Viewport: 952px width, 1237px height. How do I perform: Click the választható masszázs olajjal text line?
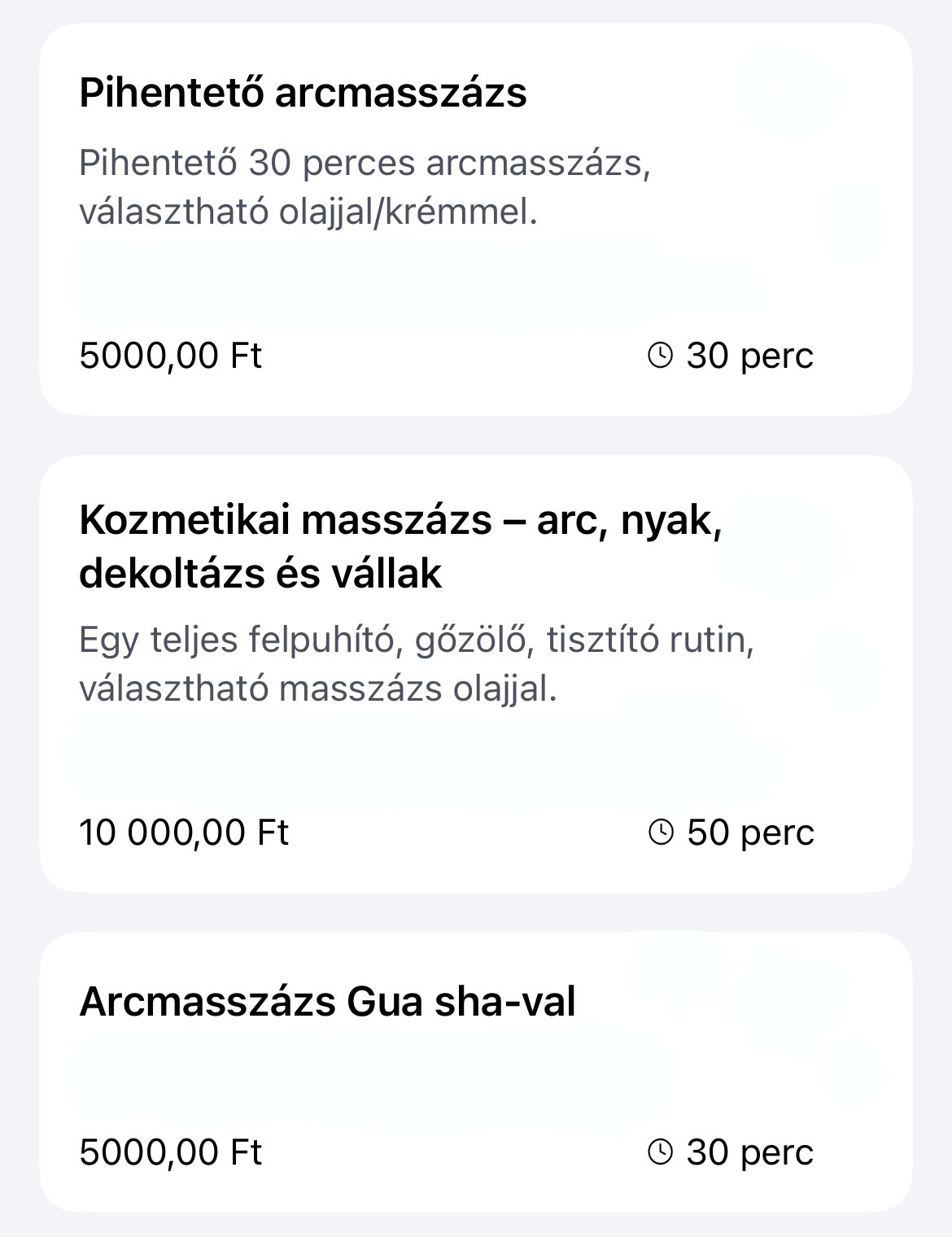coord(318,690)
